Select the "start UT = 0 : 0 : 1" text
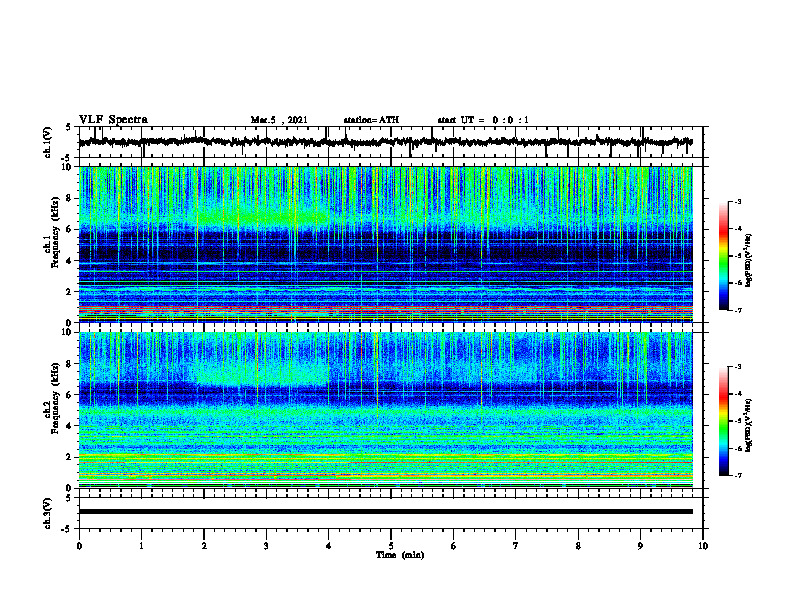The width and height of the screenshot is (792, 612). coord(483,120)
